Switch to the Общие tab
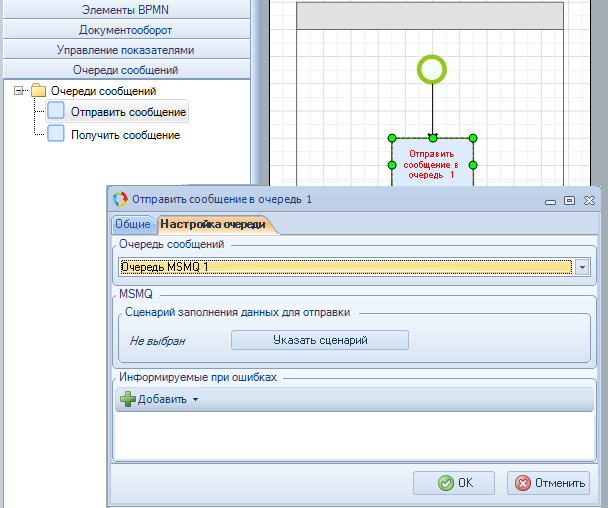The image size is (608, 508). point(133,224)
